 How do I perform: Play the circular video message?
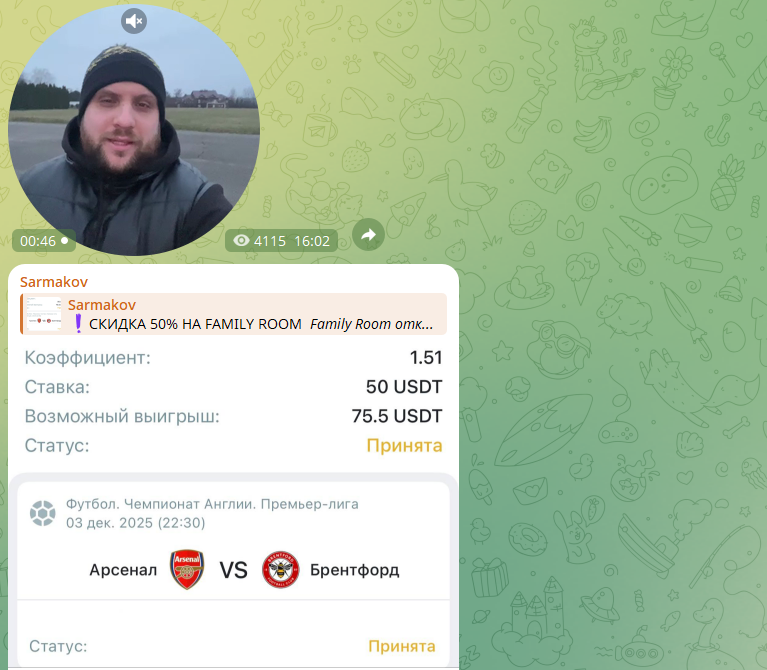134,130
